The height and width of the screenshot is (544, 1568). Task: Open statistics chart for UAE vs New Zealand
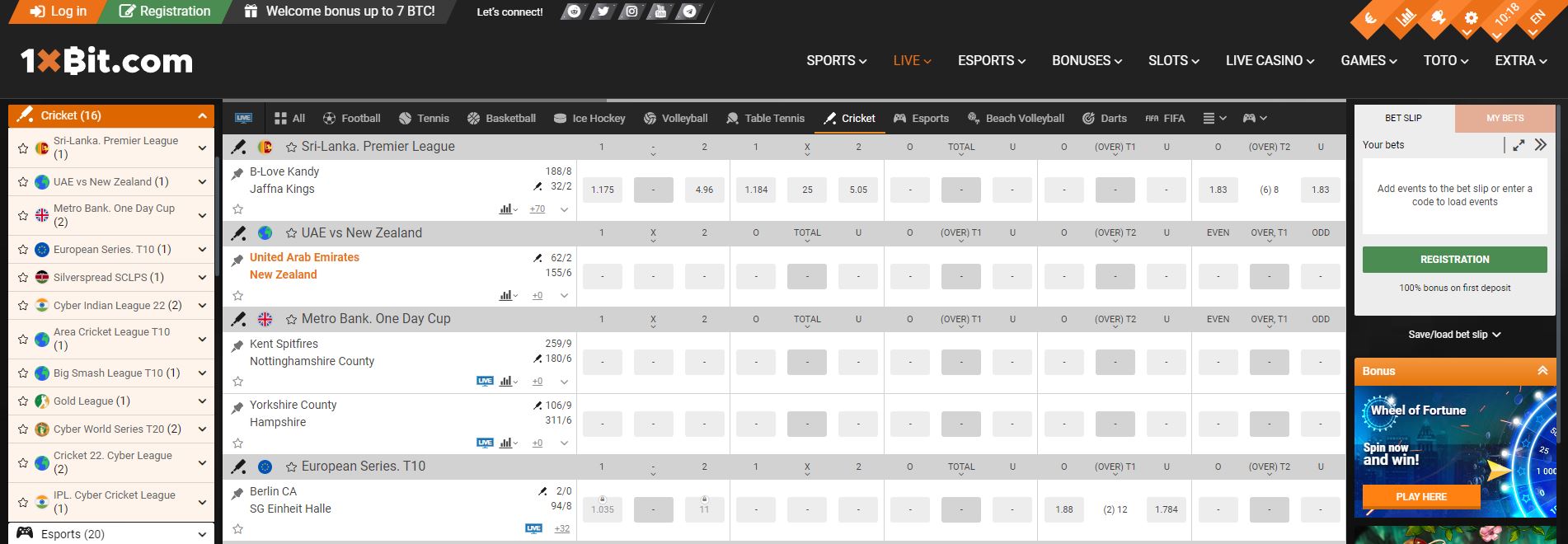[x=508, y=295]
